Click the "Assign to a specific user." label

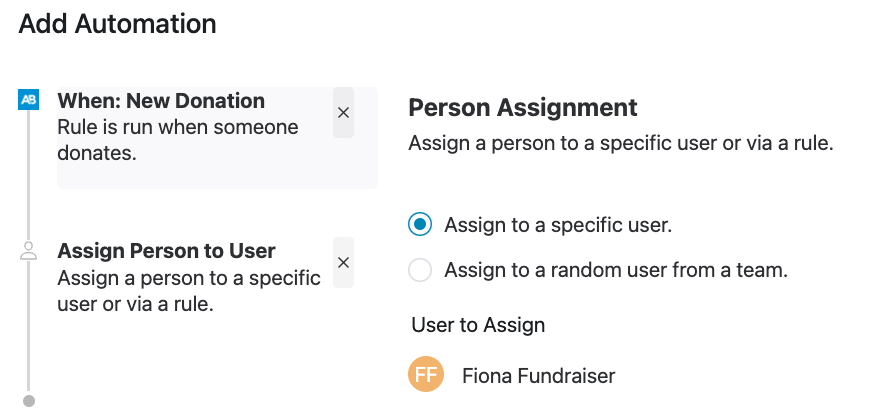pyautogui.click(x=558, y=225)
